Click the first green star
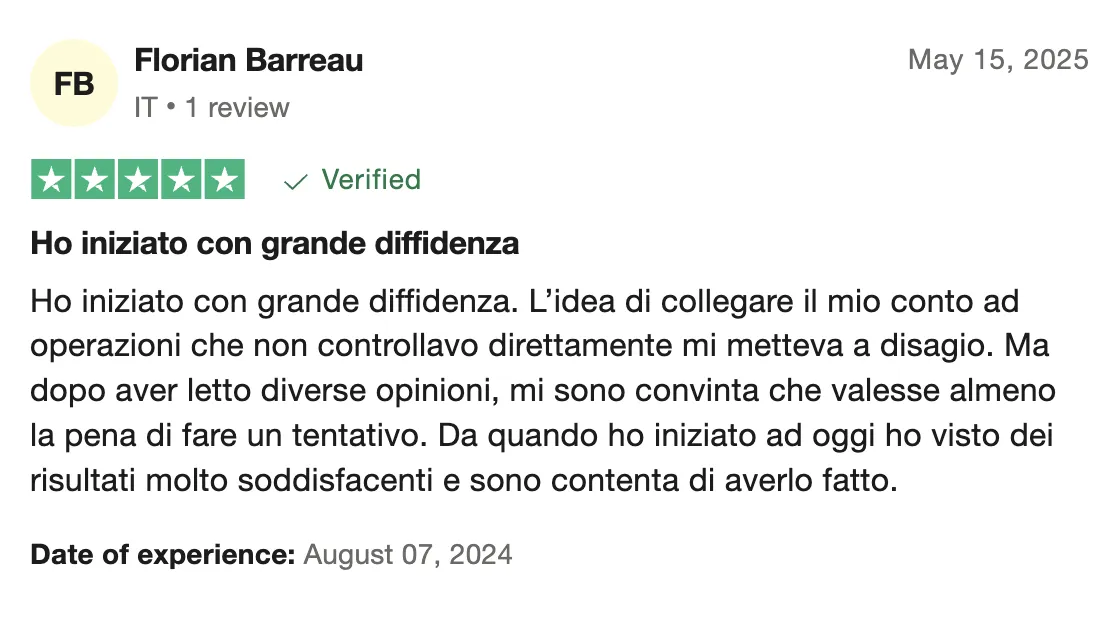The width and height of the screenshot is (1116, 620). pos(51,179)
